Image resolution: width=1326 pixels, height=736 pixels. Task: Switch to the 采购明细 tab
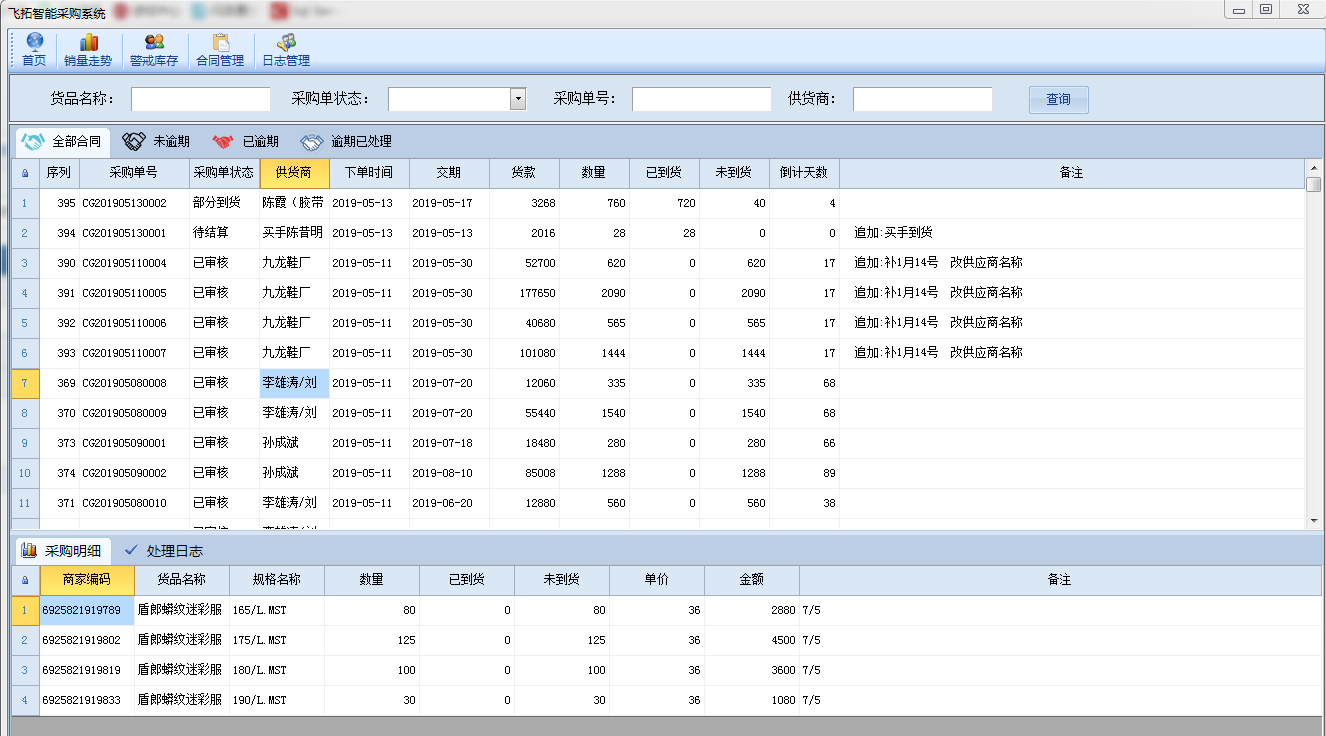click(x=62, y=550)
